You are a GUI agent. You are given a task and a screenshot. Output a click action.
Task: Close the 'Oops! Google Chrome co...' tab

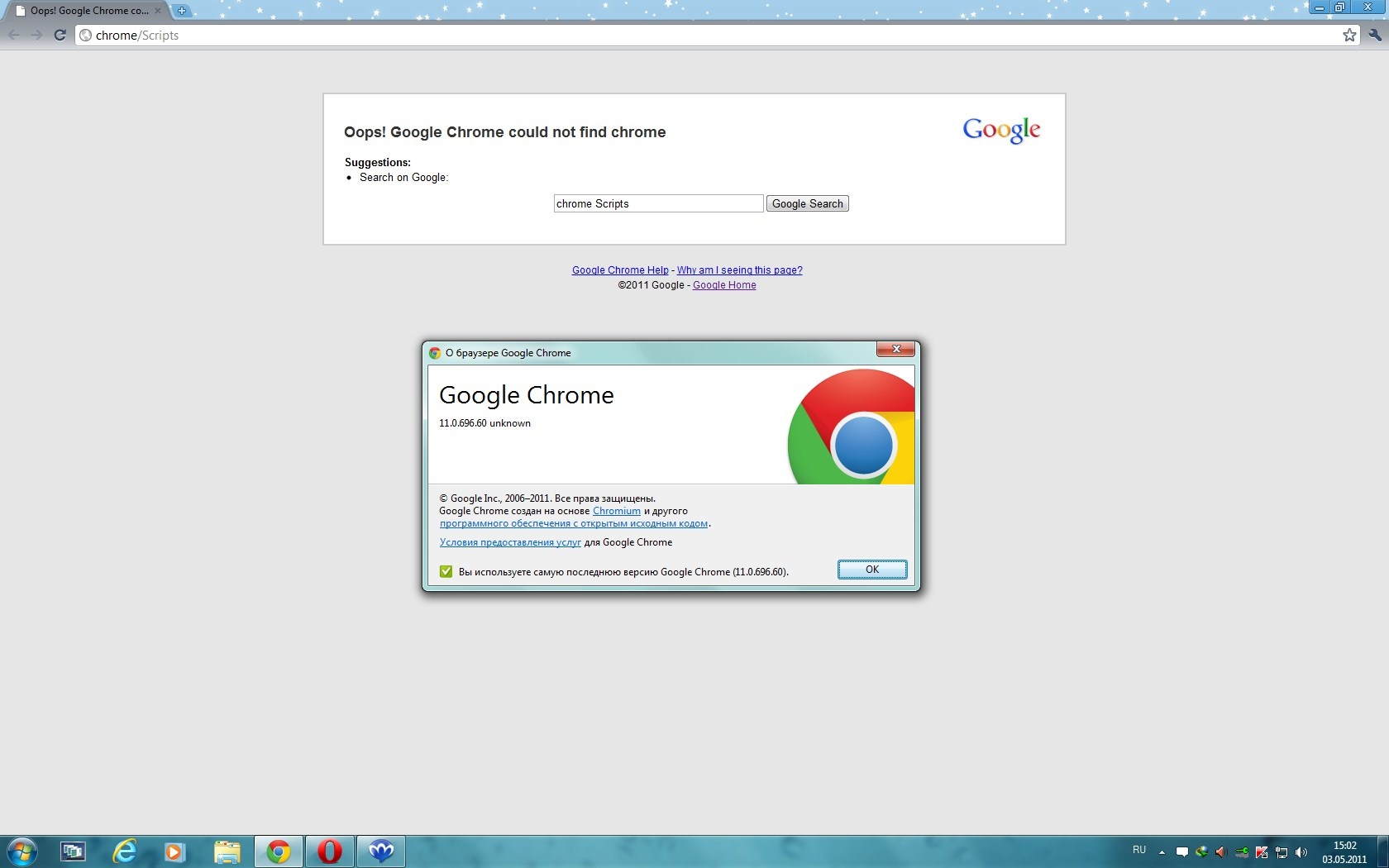(158, 11)
